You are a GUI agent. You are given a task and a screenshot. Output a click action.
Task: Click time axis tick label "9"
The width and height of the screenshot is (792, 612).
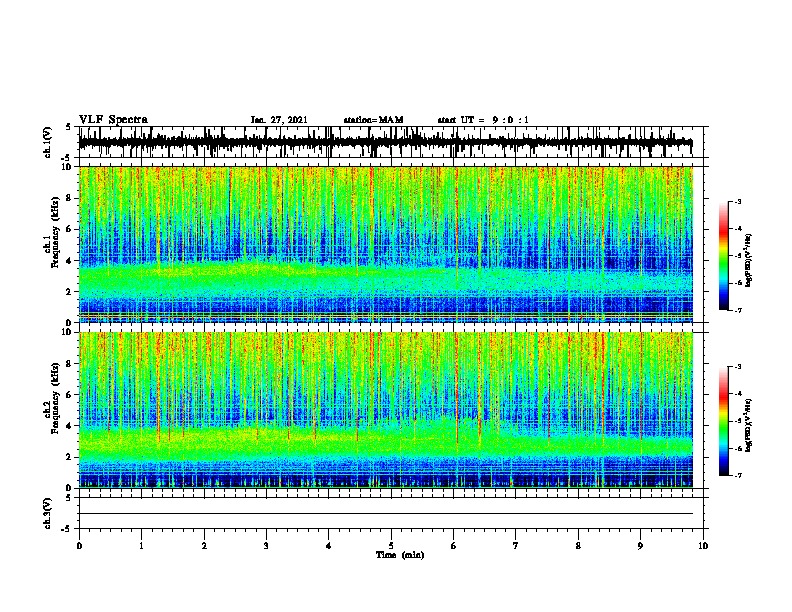coord(640,546)
